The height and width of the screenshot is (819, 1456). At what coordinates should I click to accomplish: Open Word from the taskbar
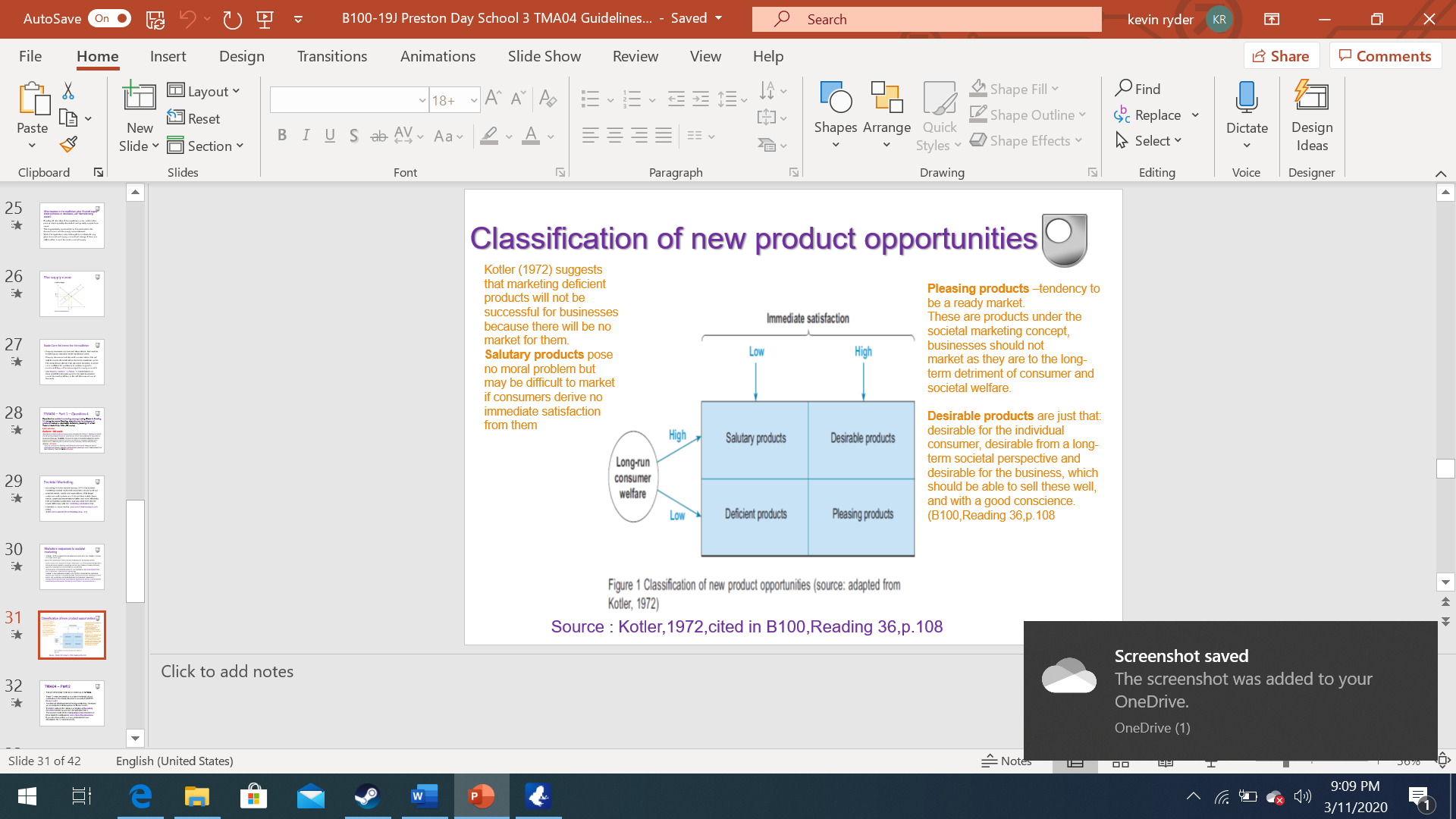pos(424,796)
